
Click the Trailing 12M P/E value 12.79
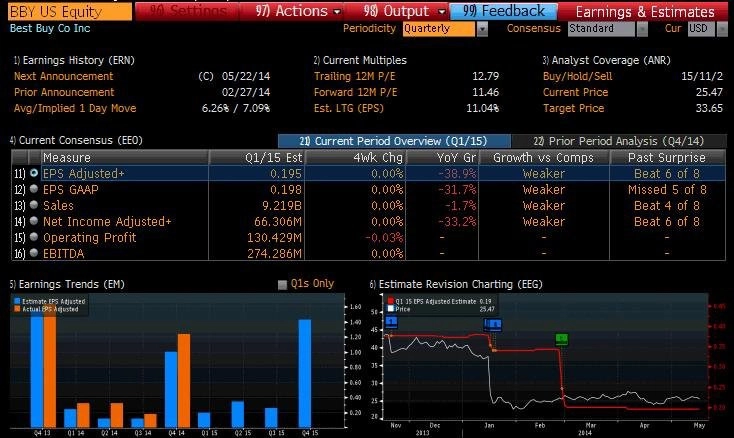[x=485, y=76]
